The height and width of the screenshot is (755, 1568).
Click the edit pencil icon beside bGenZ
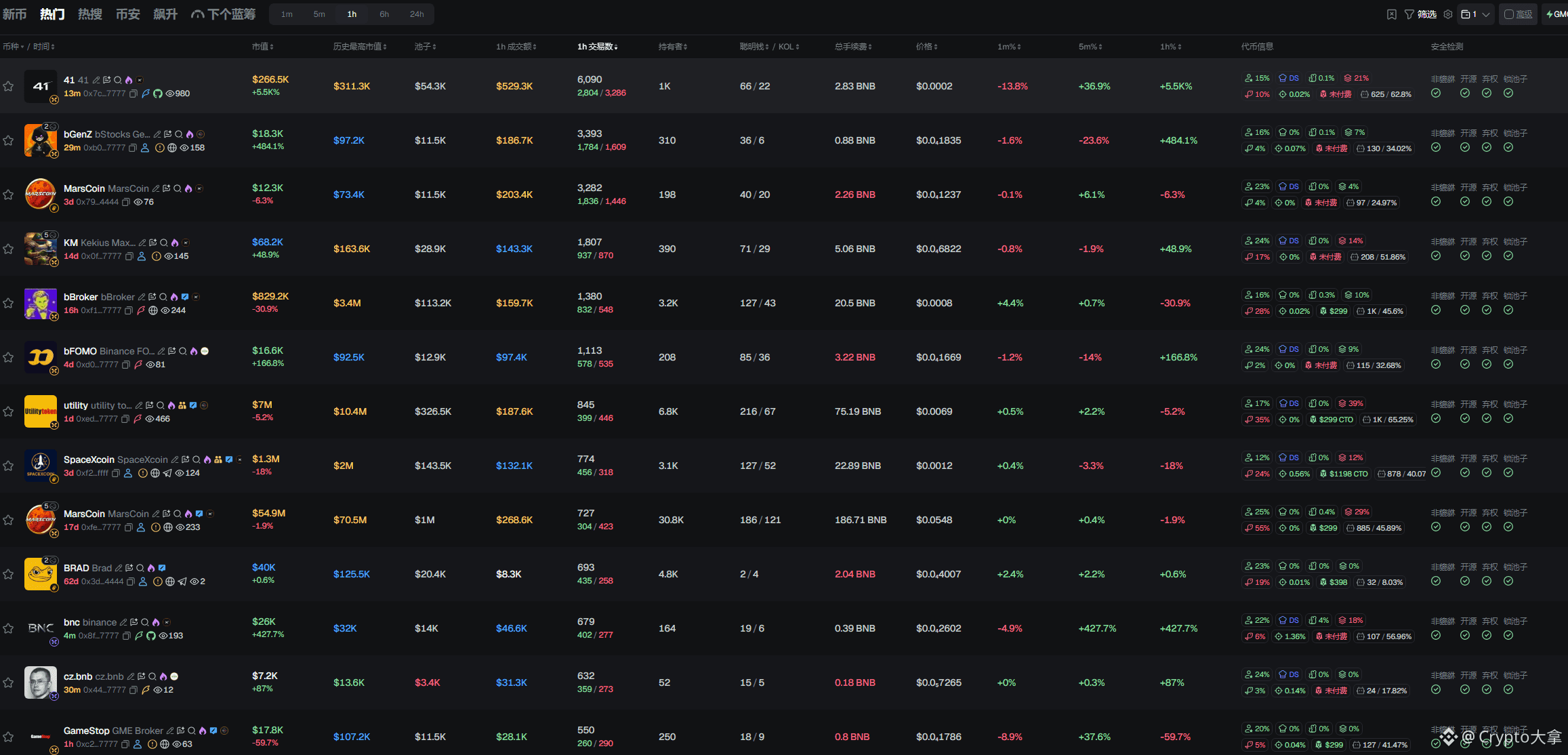[157, 134]
